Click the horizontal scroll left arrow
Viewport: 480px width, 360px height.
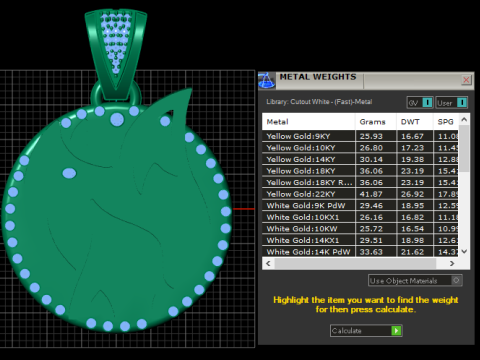coord(268,263)
